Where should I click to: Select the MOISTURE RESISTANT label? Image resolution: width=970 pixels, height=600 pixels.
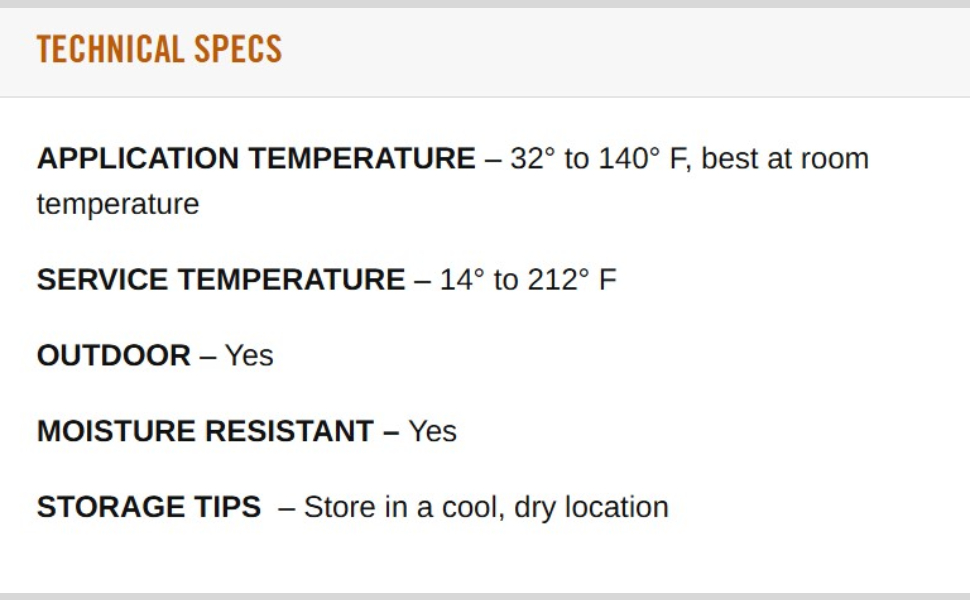[205, 431]
